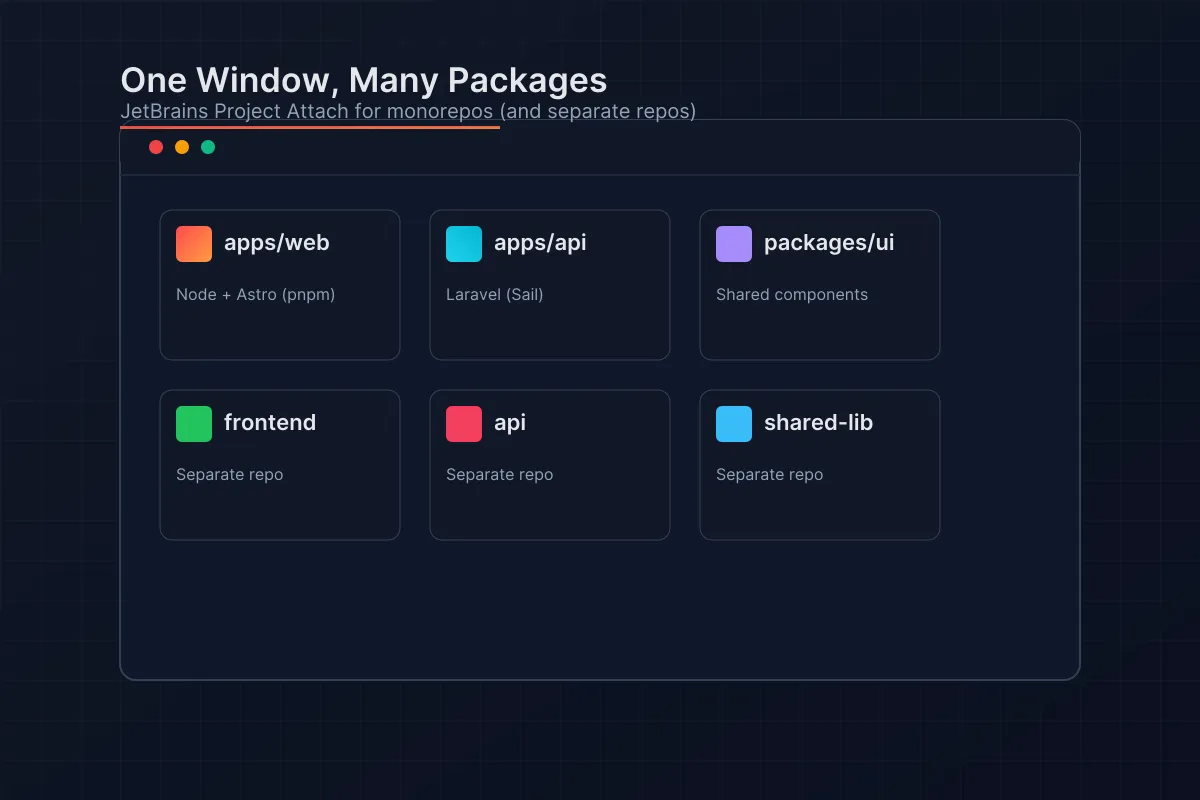1200x800 pixels.
Task: Select the blue shared-lib repo icon
Action: 733,423
